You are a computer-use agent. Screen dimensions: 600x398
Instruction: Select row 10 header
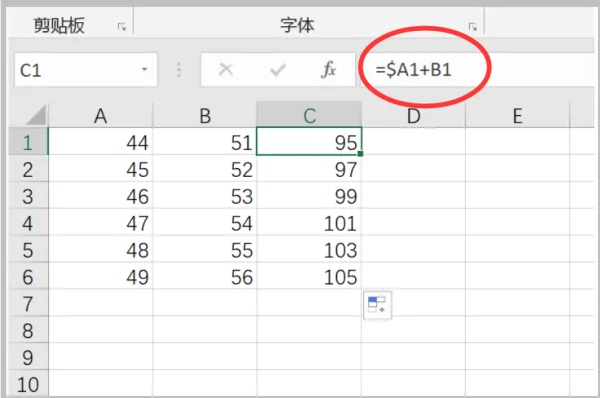pyautogui.click(x=28, y=383)
